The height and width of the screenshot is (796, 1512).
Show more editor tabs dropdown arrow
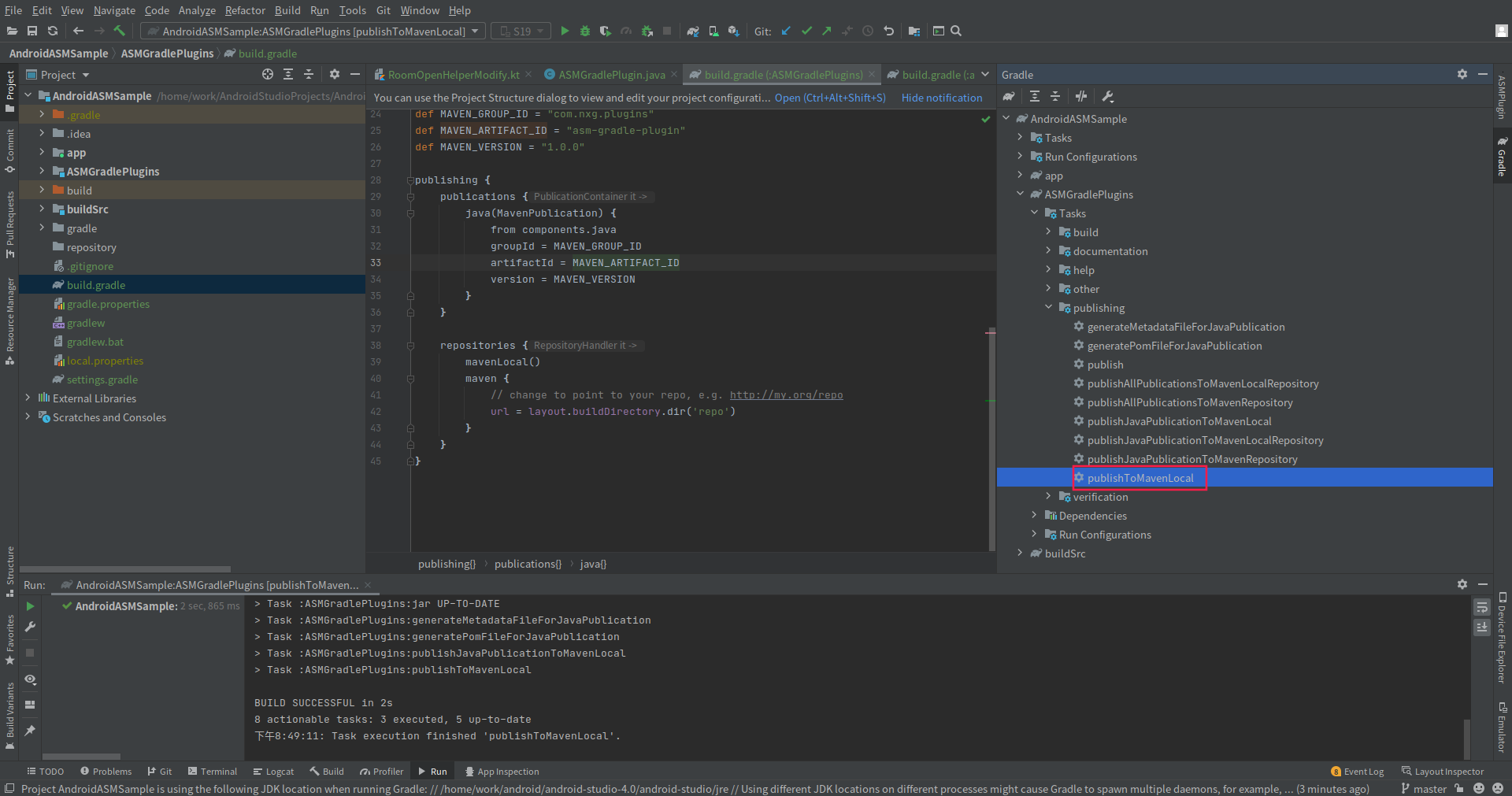pyautogui.click(x=985, y=74)
